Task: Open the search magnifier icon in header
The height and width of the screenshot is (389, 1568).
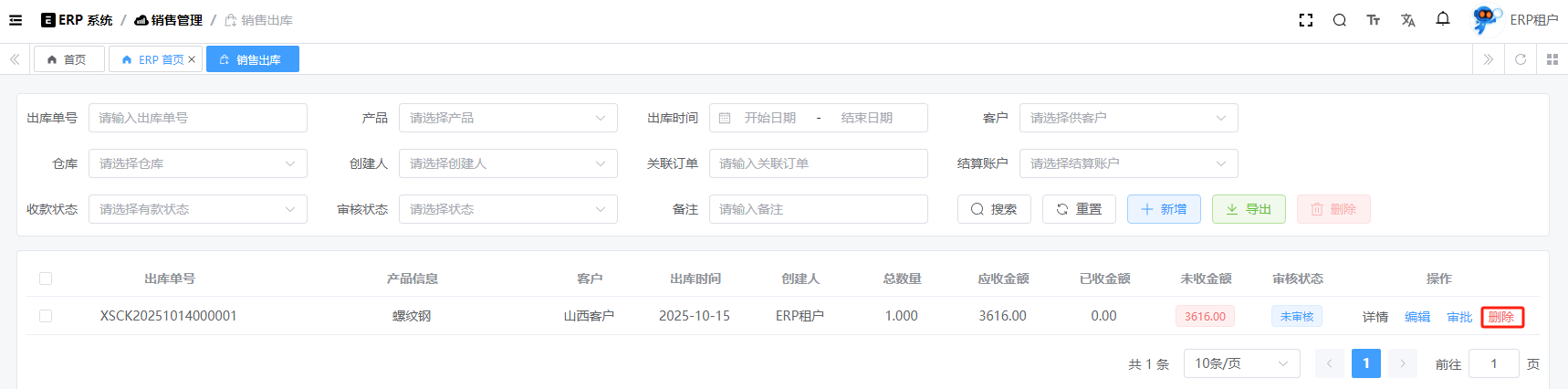Action: click(x=1339, y=20)
